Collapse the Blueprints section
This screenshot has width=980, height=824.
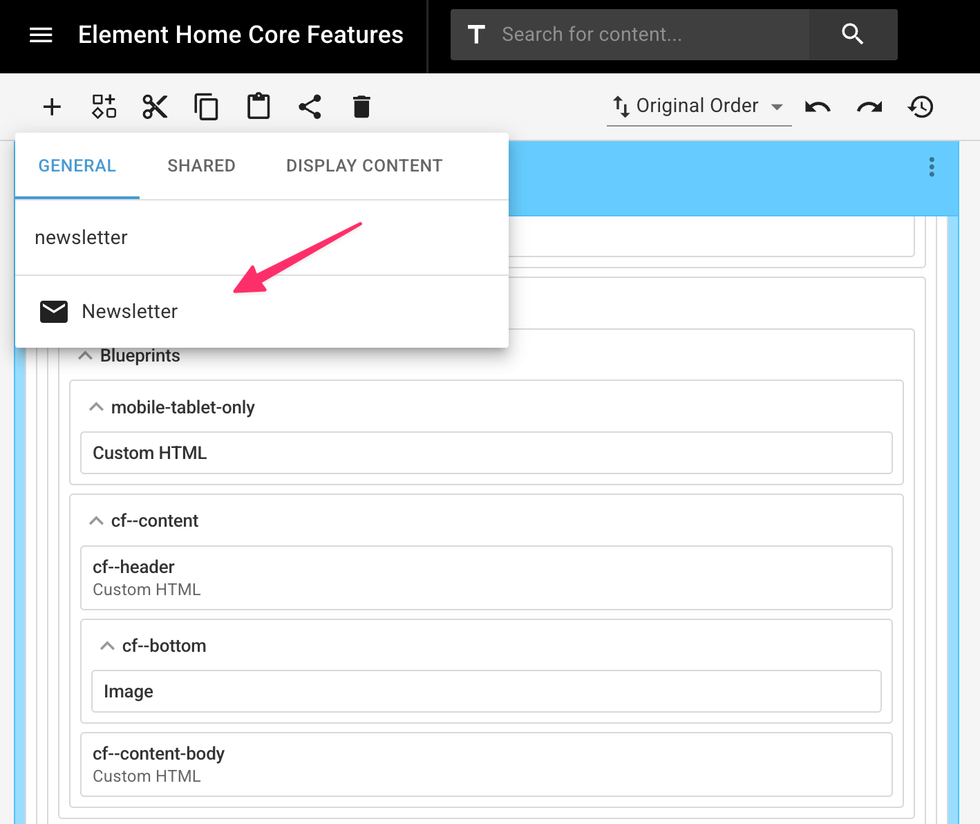pos(86,356)
